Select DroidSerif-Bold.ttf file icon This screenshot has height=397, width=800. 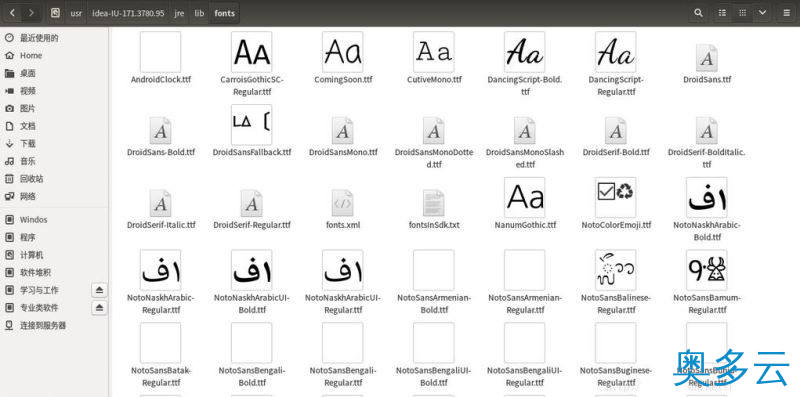(615, 131)
